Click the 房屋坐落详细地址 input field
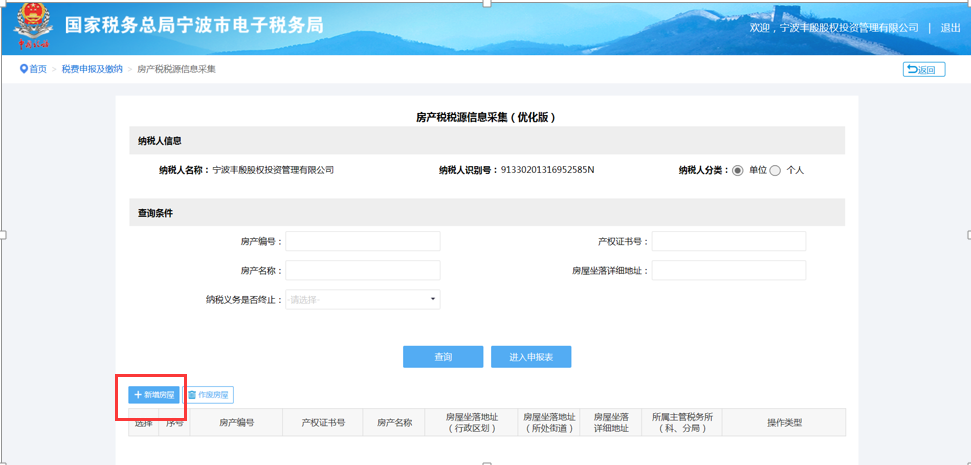The height and width of the screenshot is (465, 971). pos(728,270)
